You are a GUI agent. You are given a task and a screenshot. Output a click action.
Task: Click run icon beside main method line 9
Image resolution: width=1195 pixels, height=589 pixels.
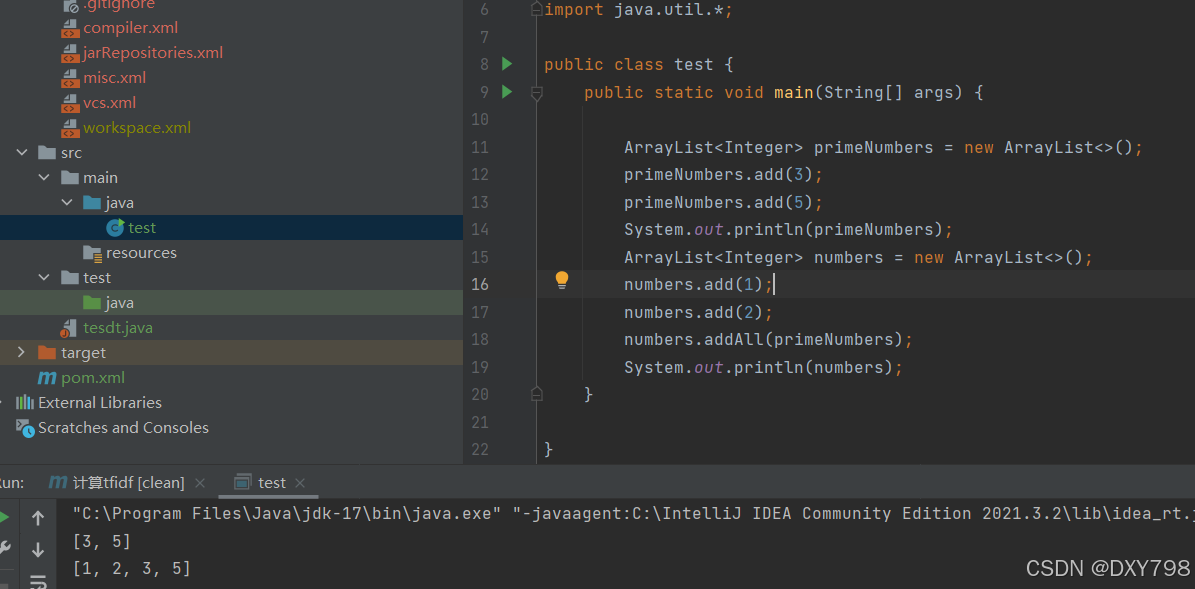point(506,92)
